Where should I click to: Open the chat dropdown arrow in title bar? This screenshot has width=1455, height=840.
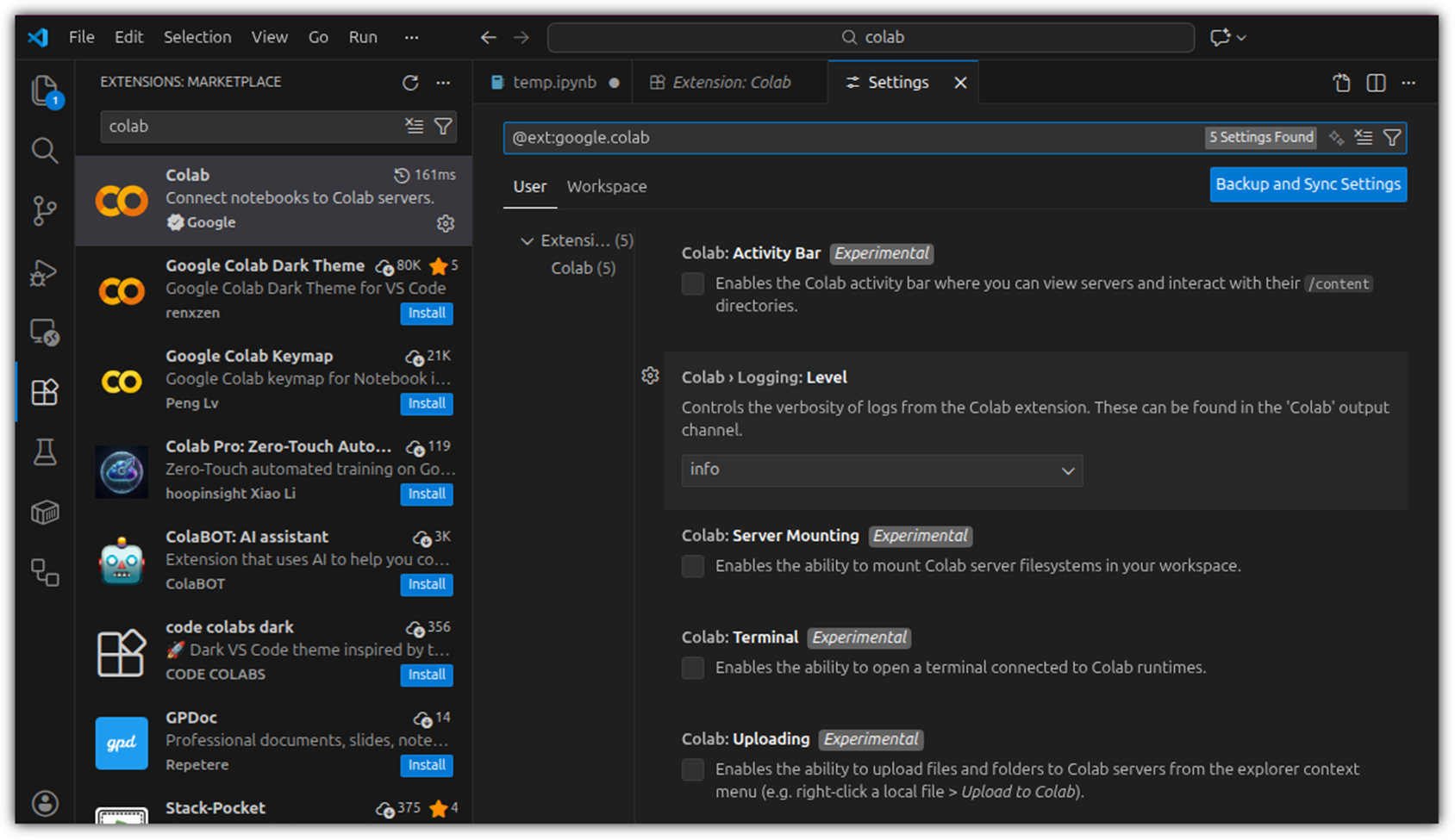click(x=1242, y=38)
